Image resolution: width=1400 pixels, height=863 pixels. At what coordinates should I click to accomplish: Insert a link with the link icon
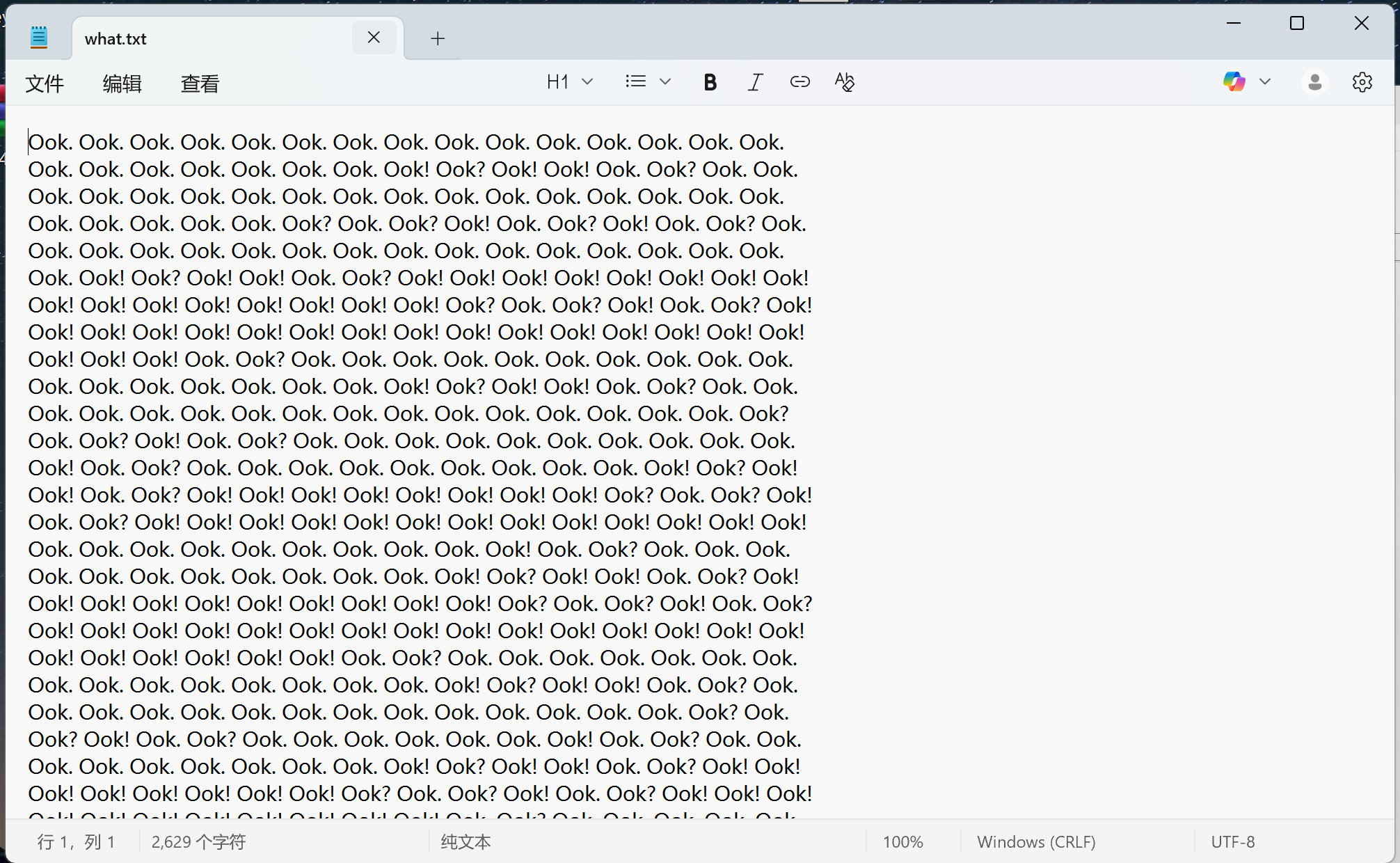click(800, 82)
